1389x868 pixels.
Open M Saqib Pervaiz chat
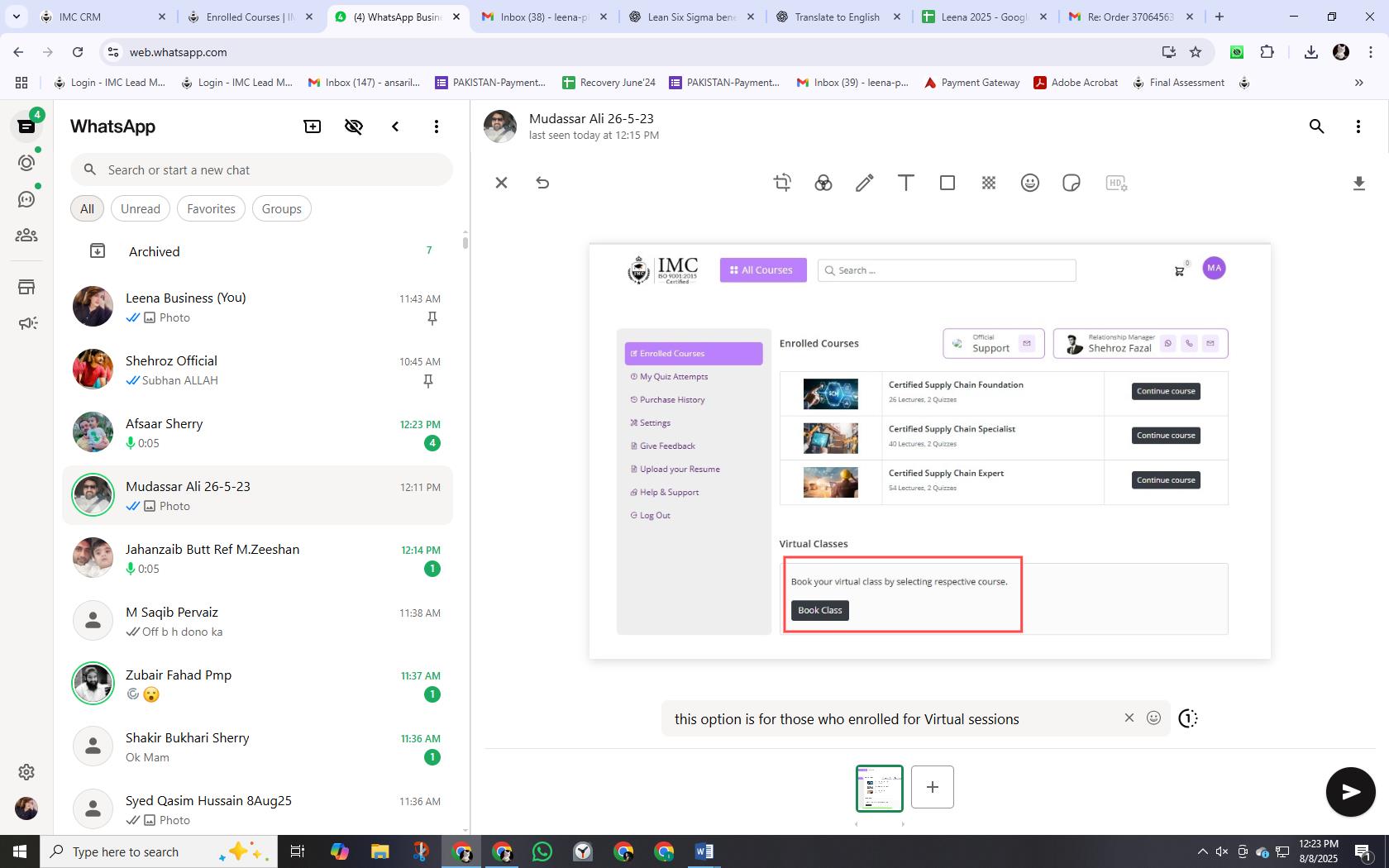tap(258, 621)
